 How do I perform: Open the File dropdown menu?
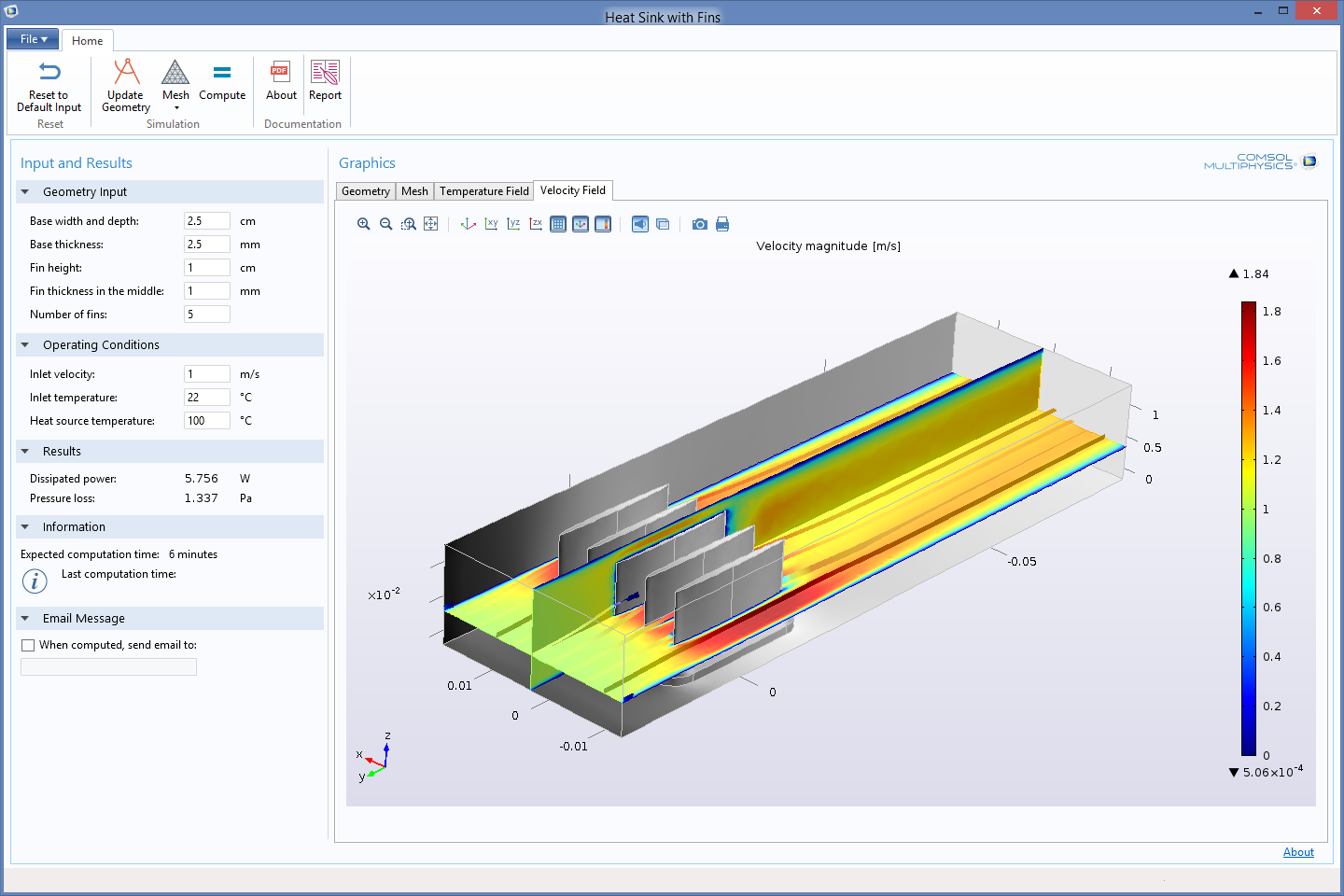(33, 39)
